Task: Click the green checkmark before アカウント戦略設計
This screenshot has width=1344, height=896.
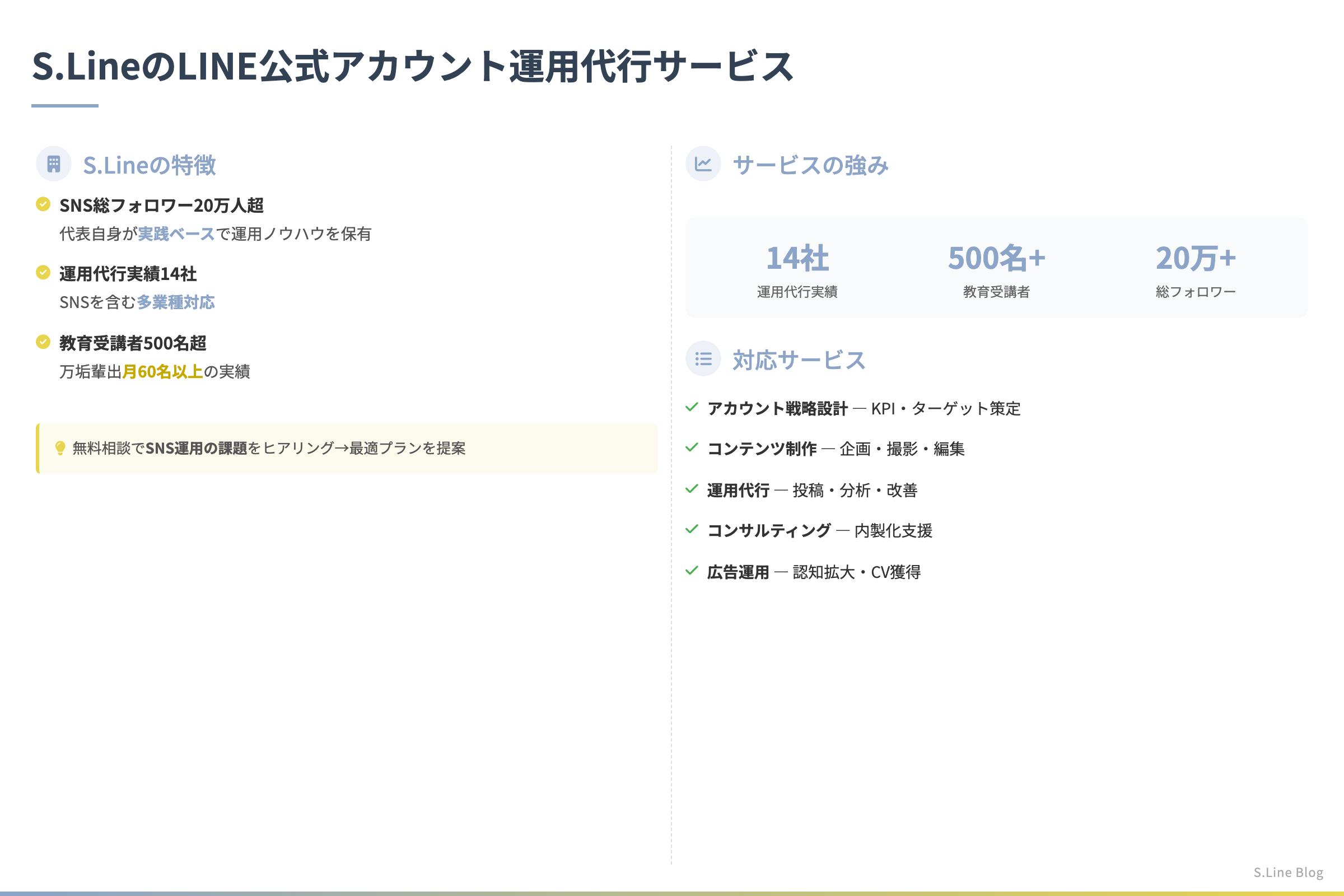Action: coord(692,407)
